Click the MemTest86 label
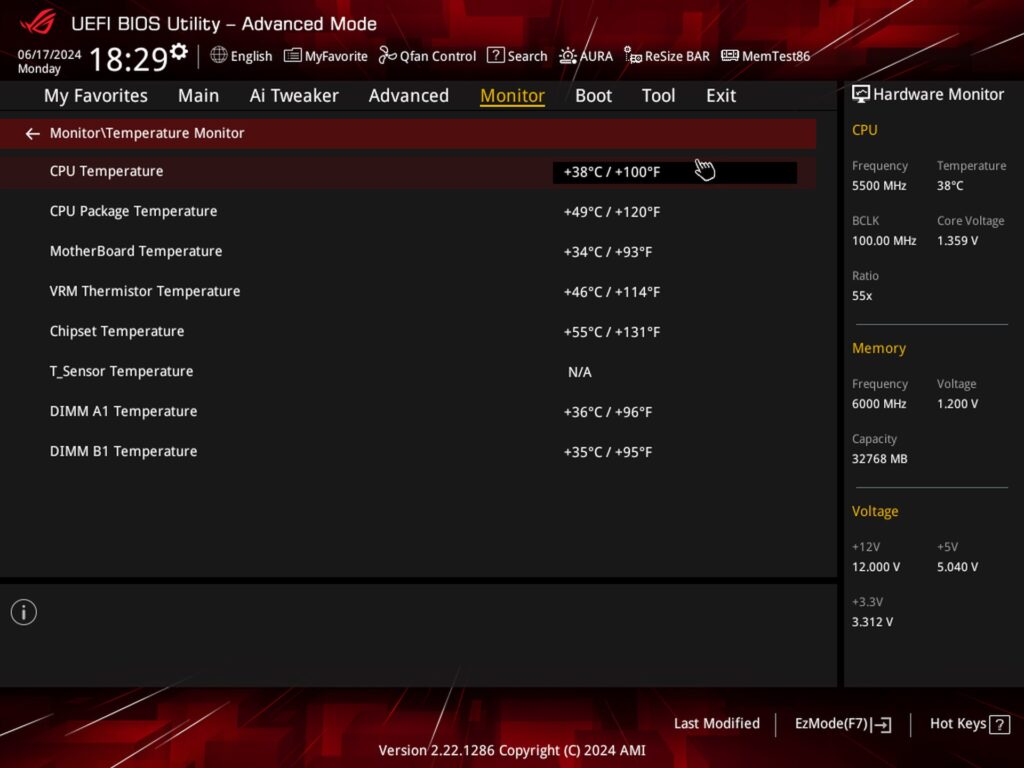This screenshot has width=1024, height=768. click(x=776, y=56)
